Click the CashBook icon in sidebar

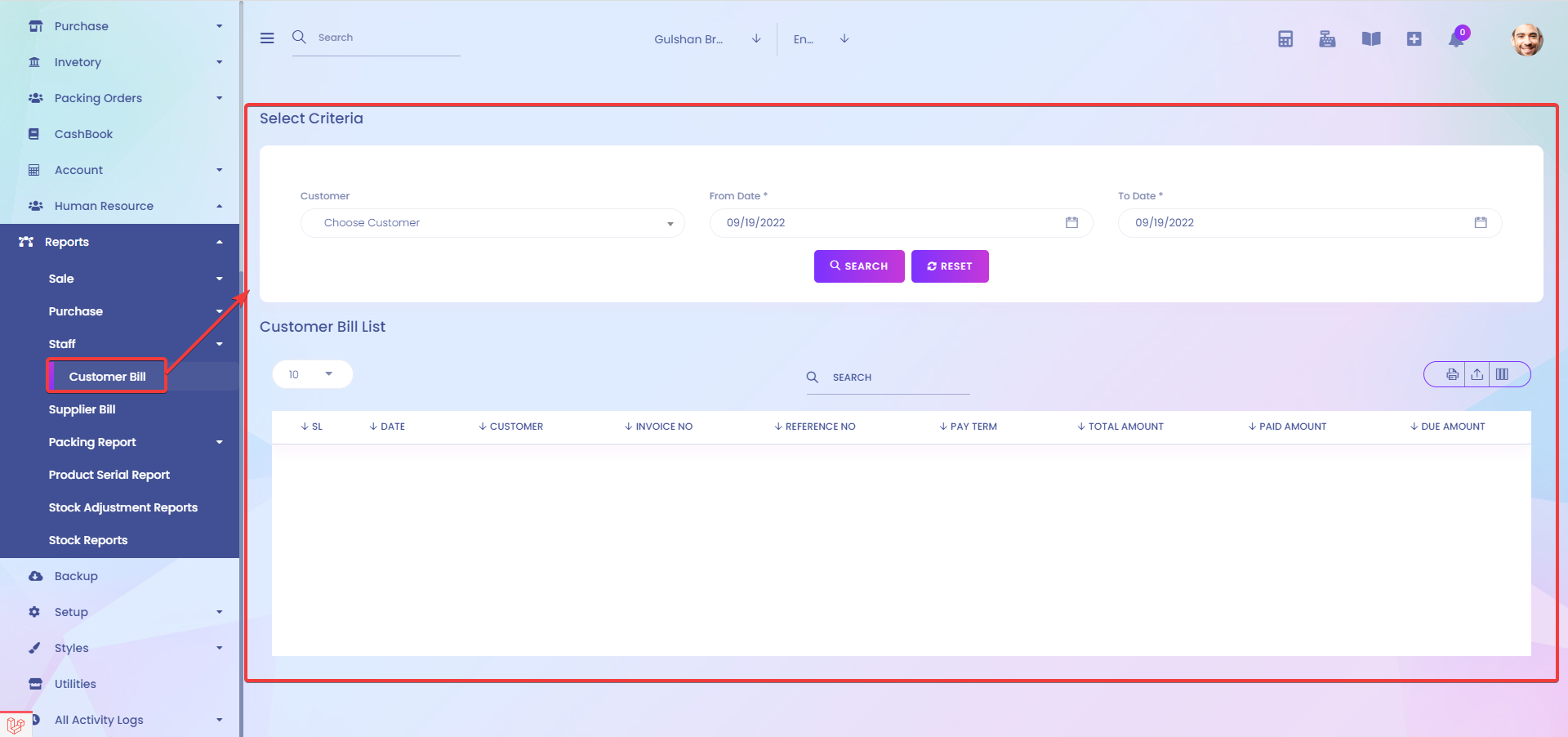(33, 134)
